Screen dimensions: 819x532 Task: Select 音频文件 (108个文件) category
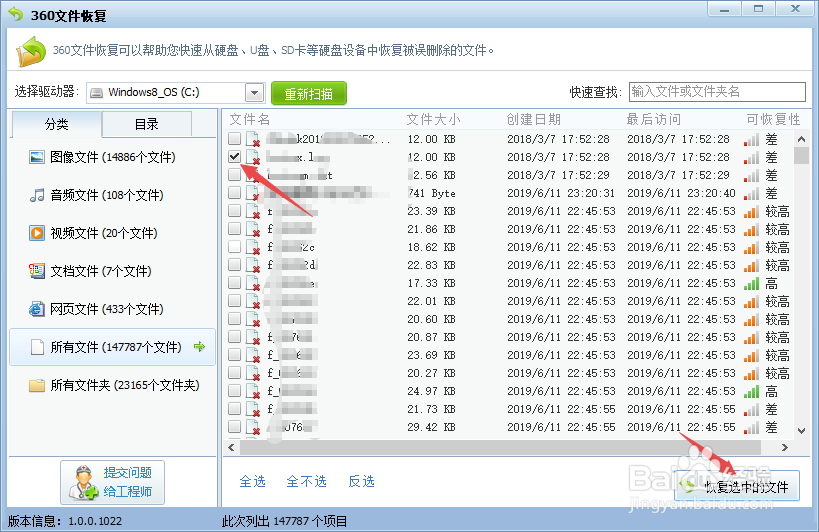pyautogui.click(x=112, y=195)
